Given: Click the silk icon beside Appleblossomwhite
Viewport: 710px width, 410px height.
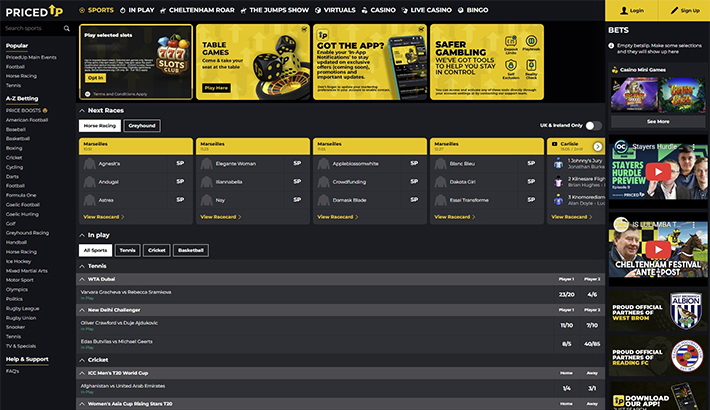Looking at the screenshot, I should pyautogui.click(x=323, y=164).
